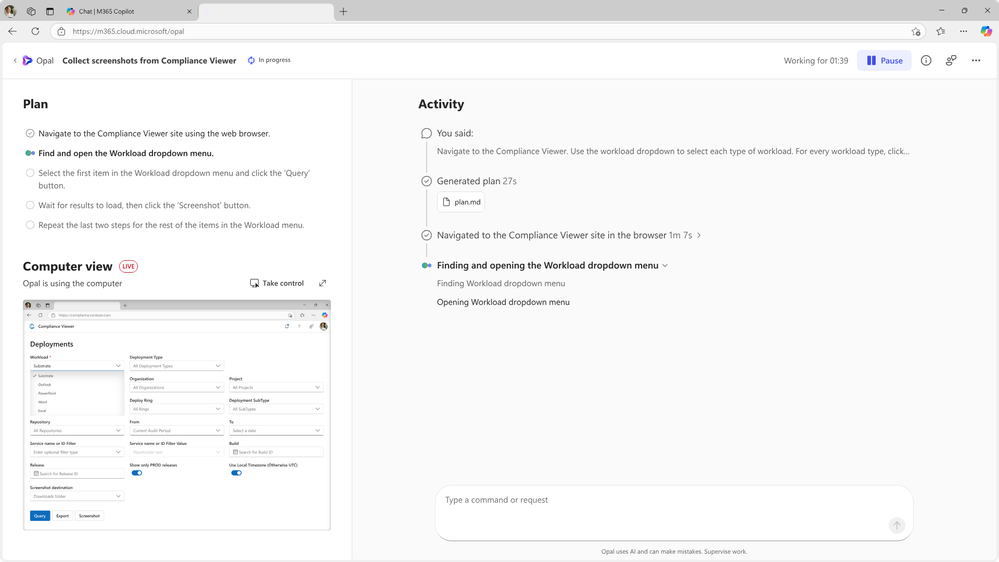The image size is (999, 562).
Task: Choose Word in the Workload menu
Action: pos(43,402)
